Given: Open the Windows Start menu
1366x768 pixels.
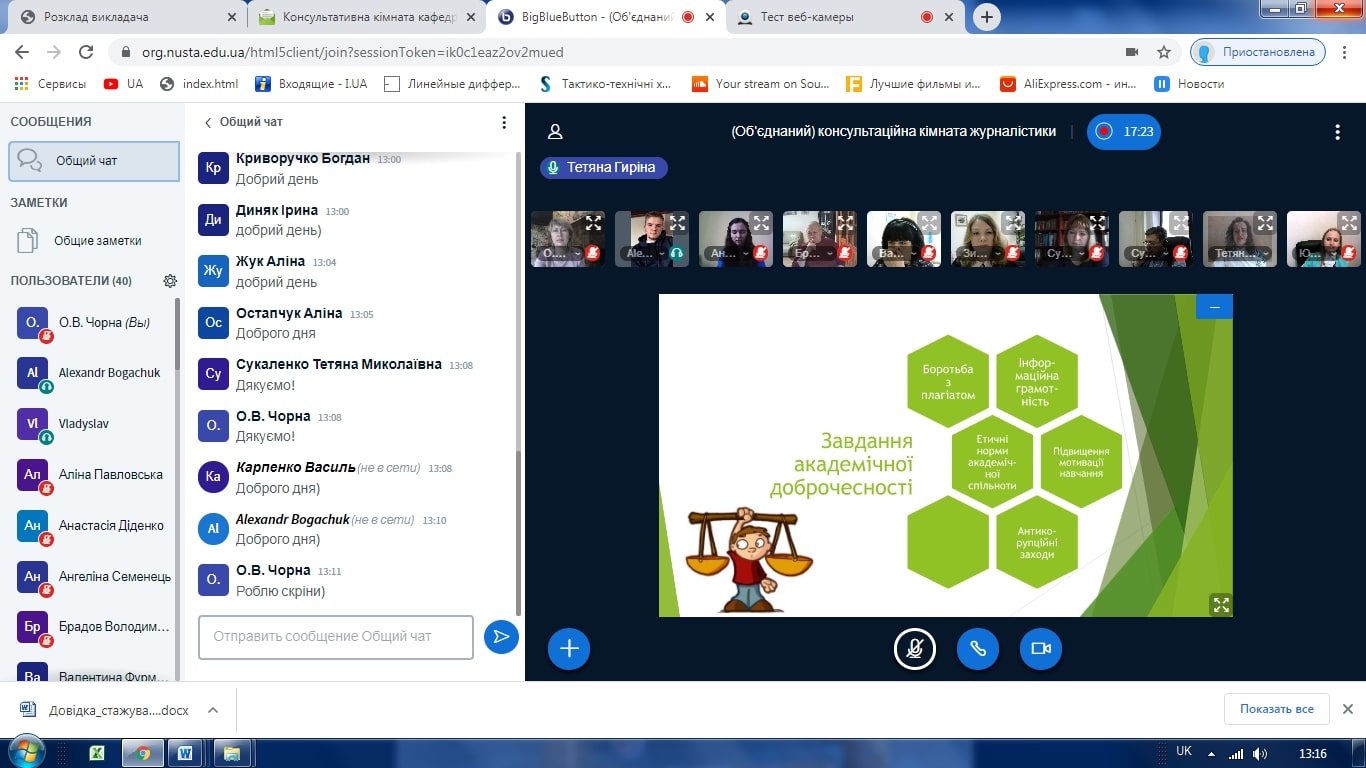Looking at the screenshot, I should (26, 752).
